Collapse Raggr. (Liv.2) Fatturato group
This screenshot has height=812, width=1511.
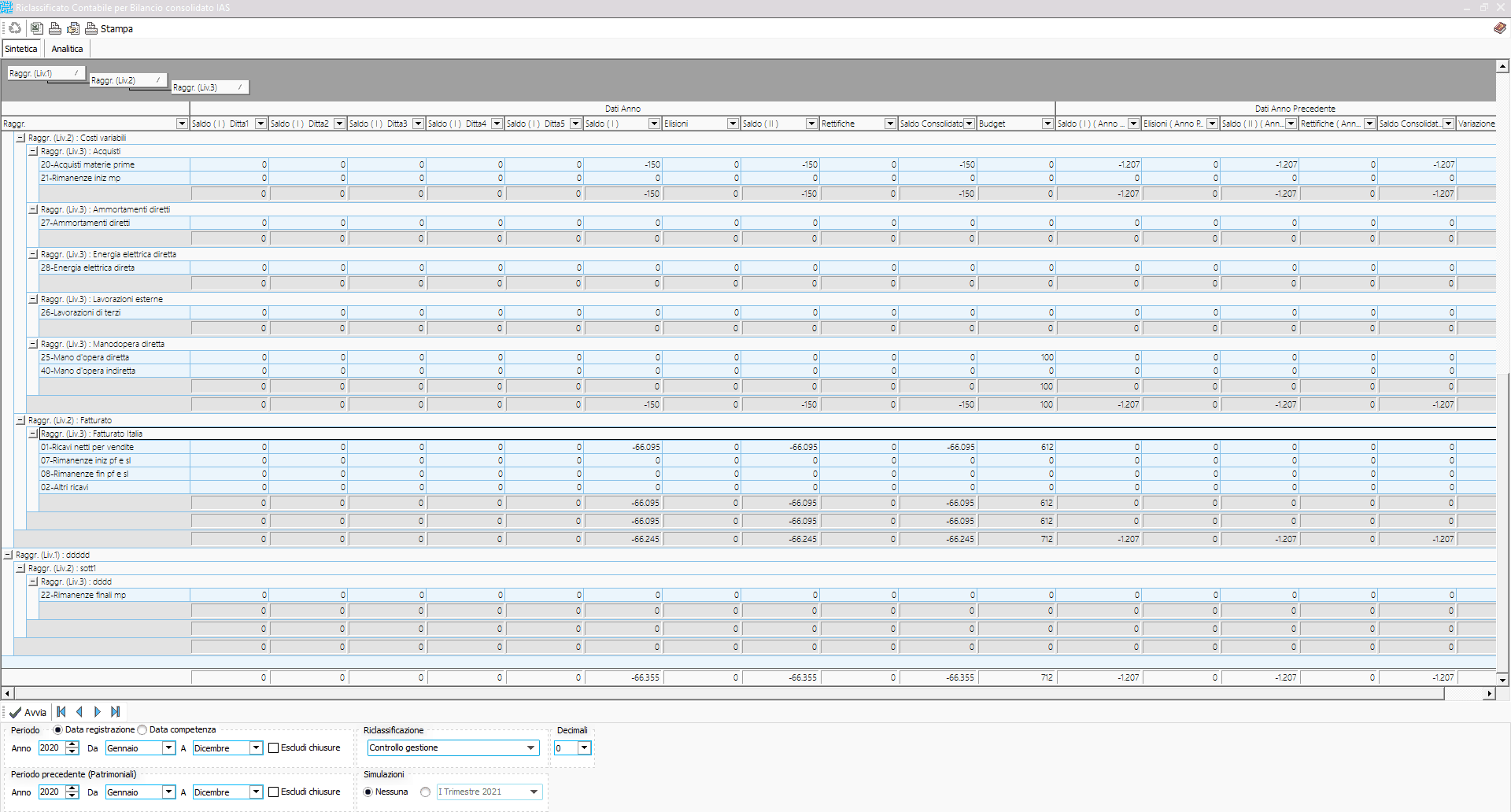pos(20,420)
